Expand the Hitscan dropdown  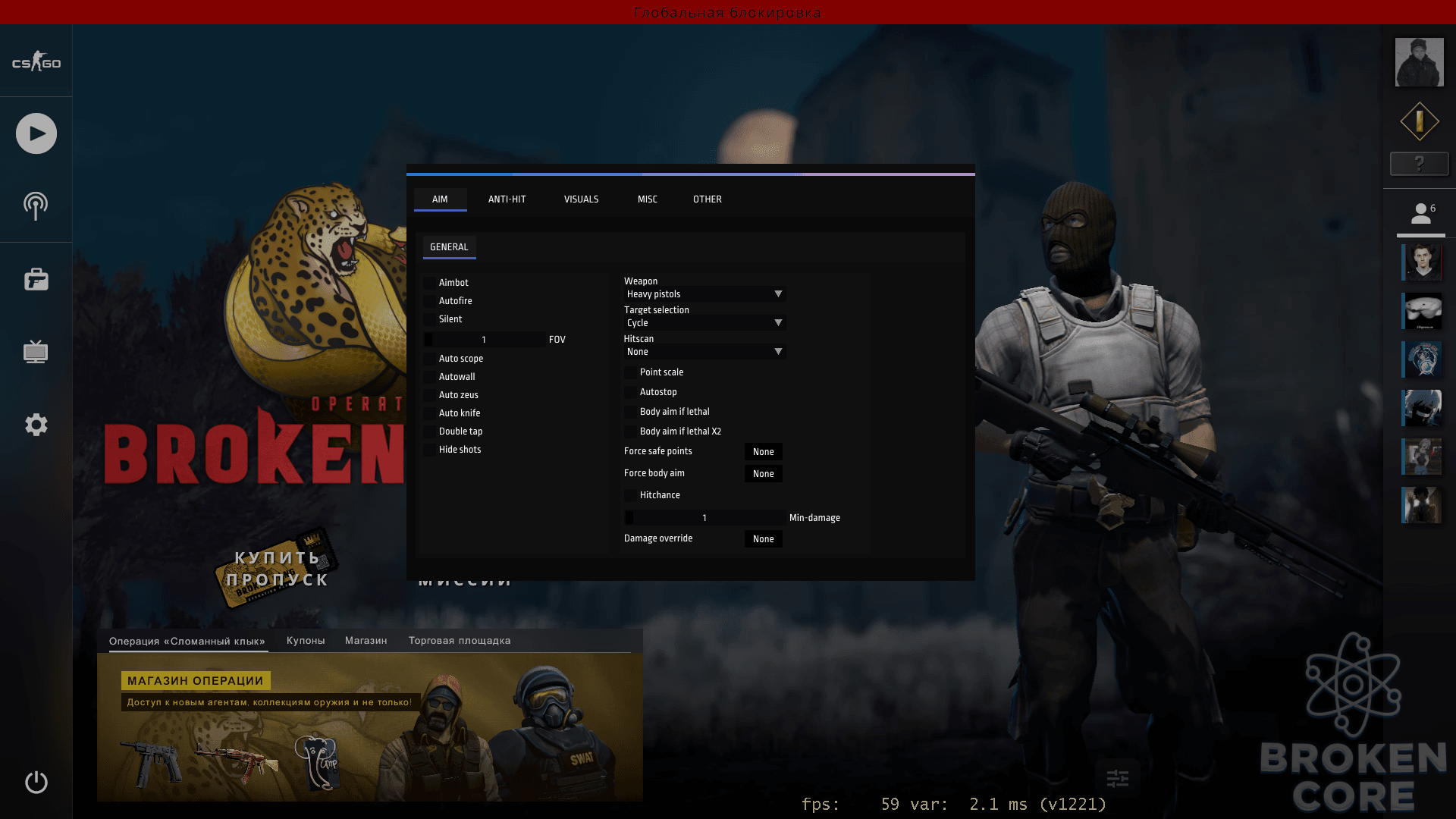(704, 352)
